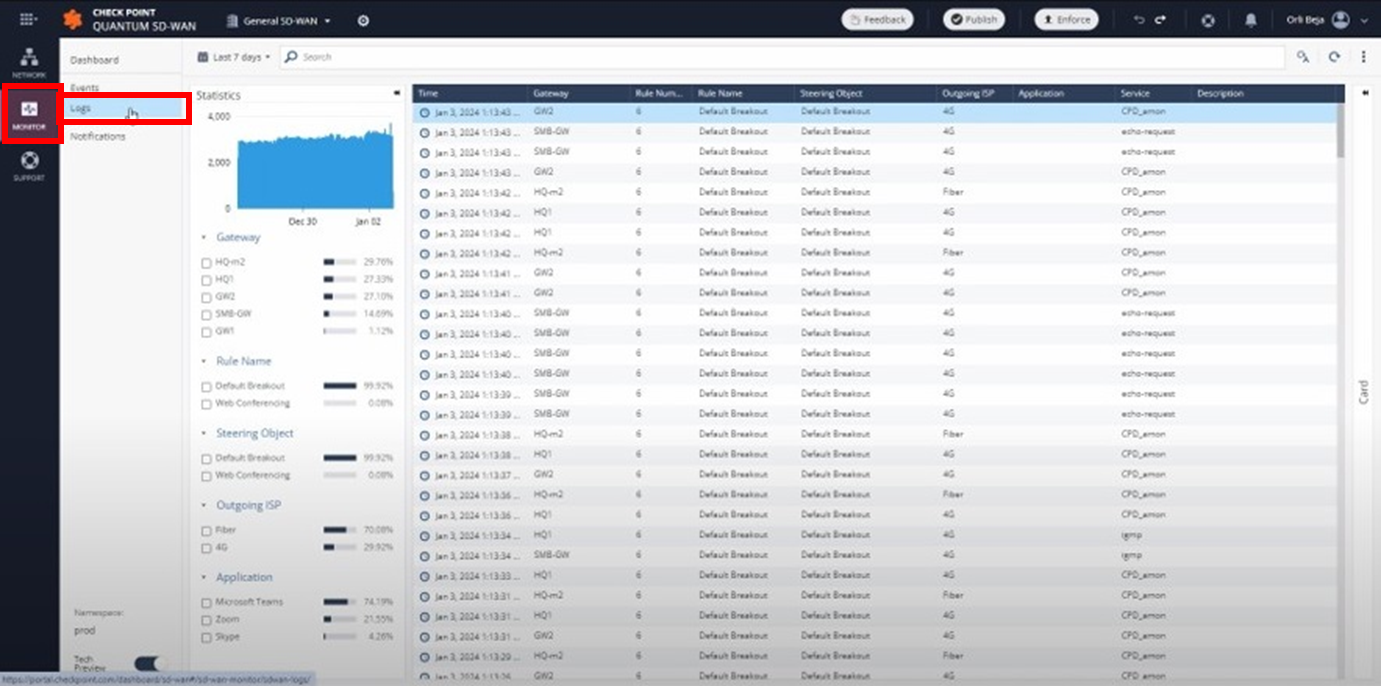Open the Last 7 days time range dropdown
Screen dimensions: 1381x686
point(234,57)
